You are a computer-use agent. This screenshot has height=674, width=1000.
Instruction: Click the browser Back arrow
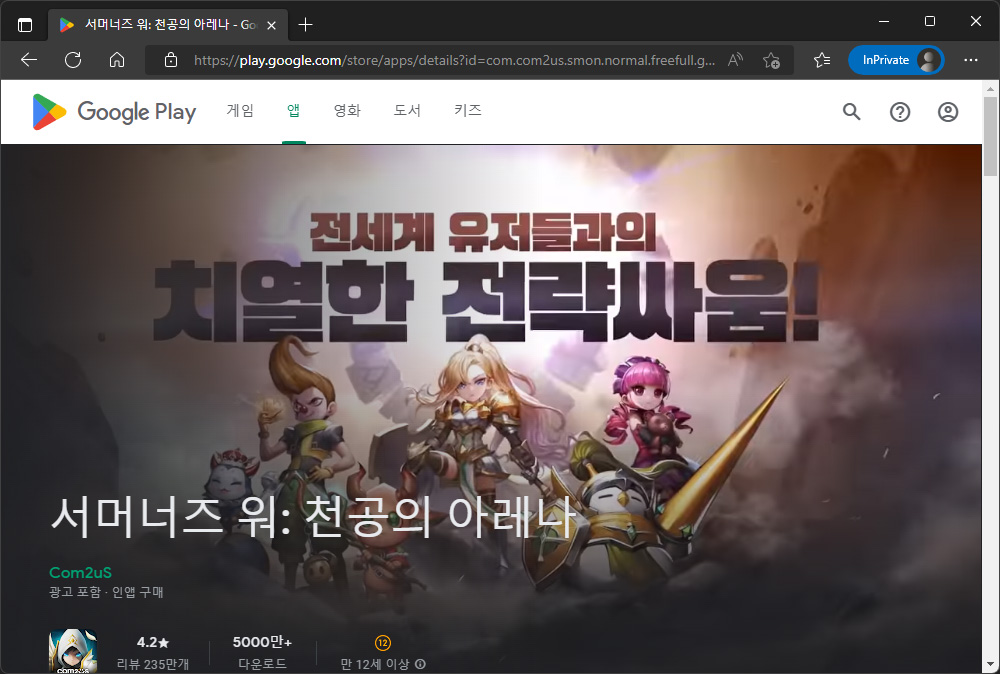[x=29, y=60]
